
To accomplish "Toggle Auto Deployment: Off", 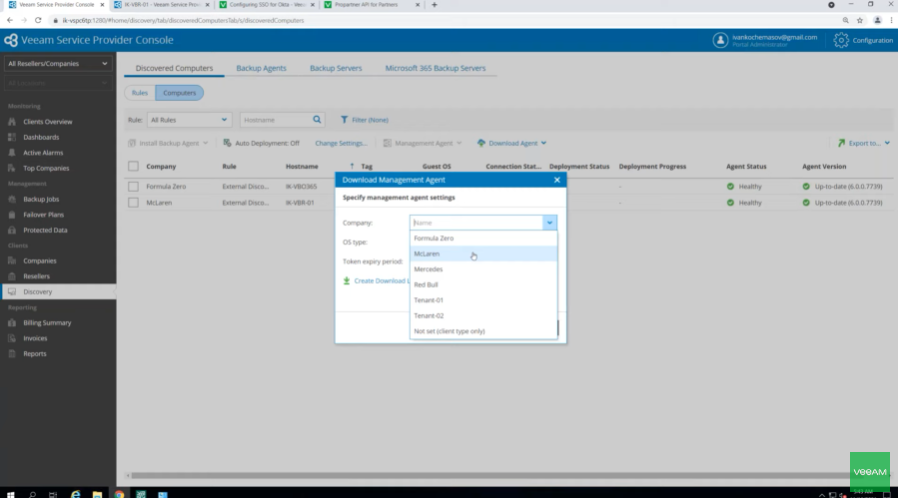I will click(261, 143).
